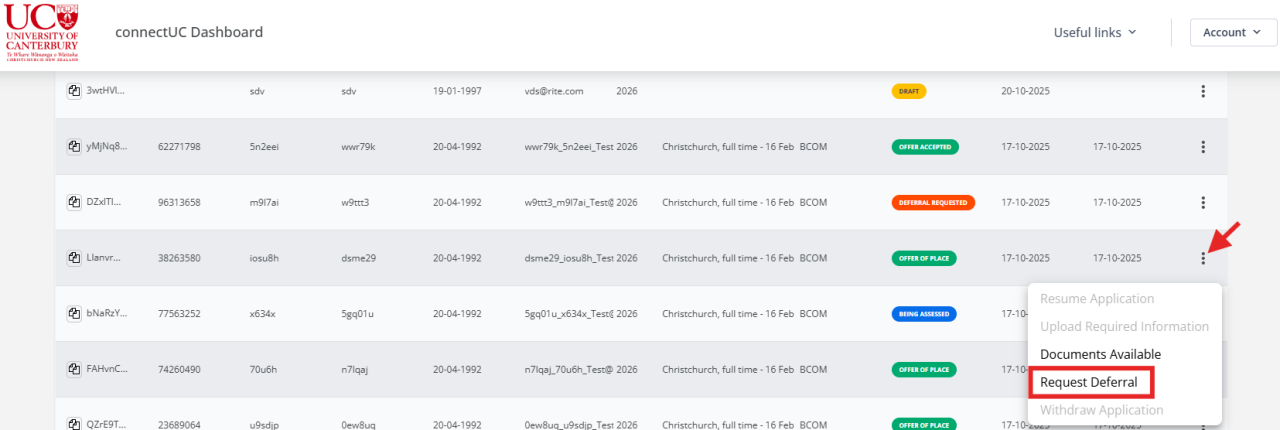Open three-dot menu for Deferral Requested row
Screen dimensions: 1280x430
click(x=1203, y=202)
